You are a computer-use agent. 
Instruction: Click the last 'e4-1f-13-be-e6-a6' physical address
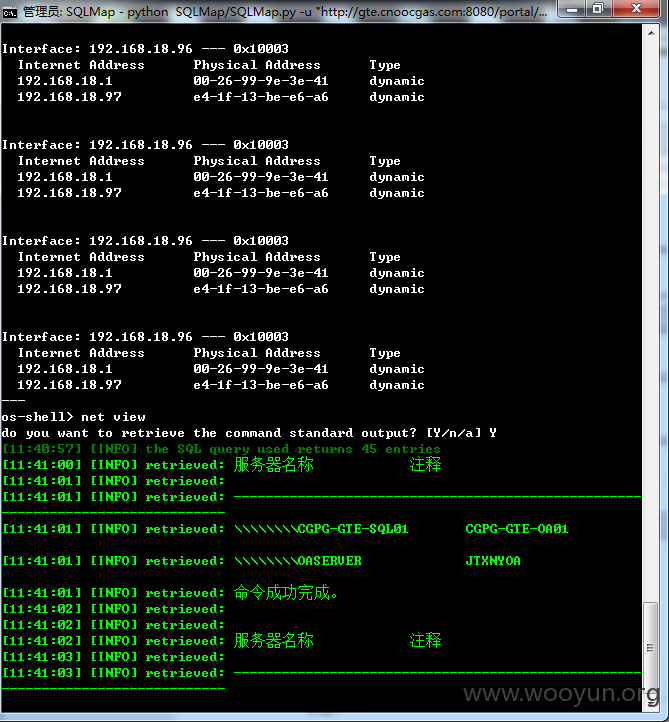(x=261, y=385)
